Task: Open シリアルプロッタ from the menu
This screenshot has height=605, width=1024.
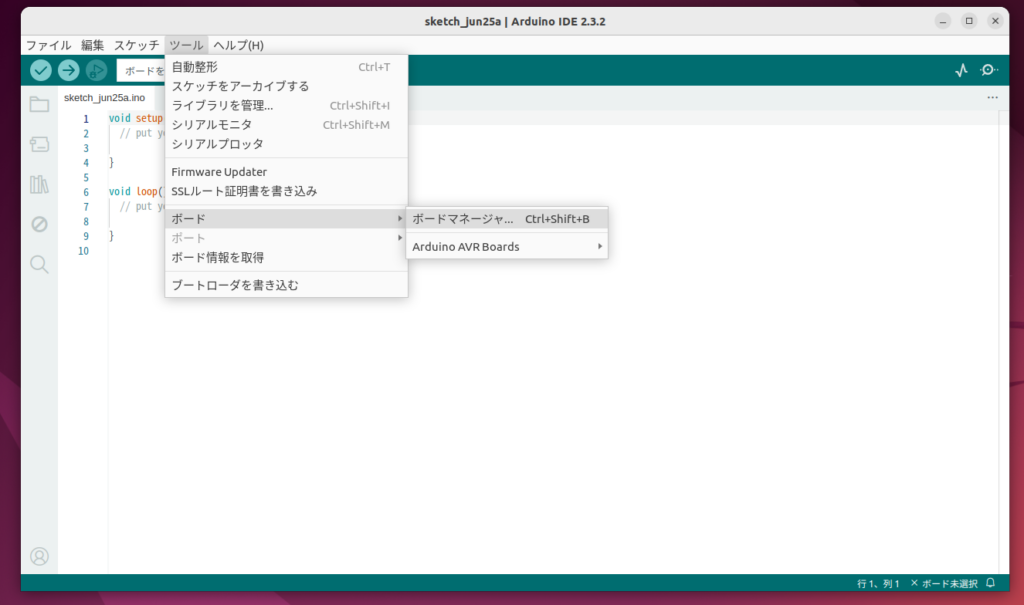Action: 286,144
